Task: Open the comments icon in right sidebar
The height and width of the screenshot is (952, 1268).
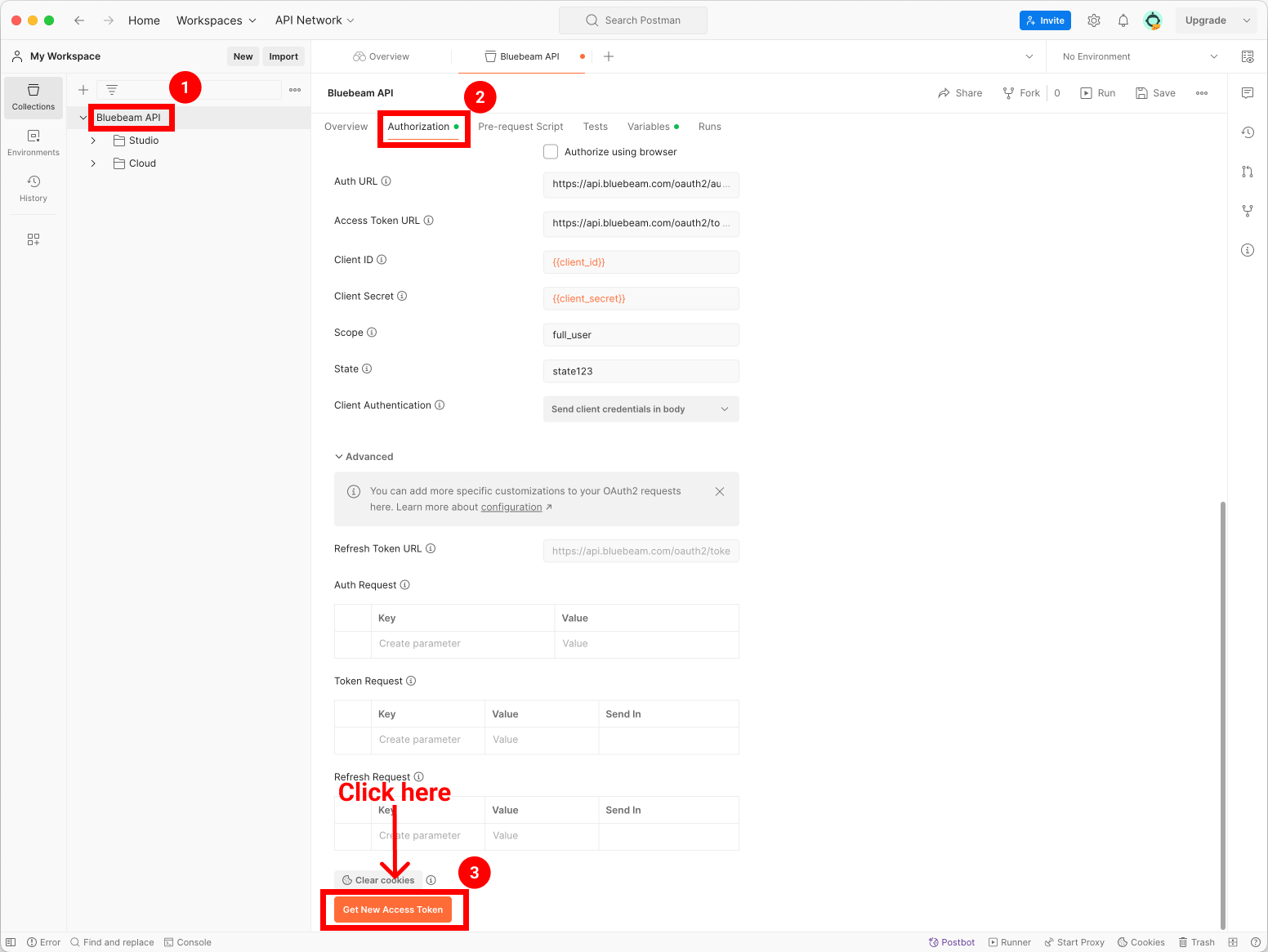Action: [x=1248, y=93]
